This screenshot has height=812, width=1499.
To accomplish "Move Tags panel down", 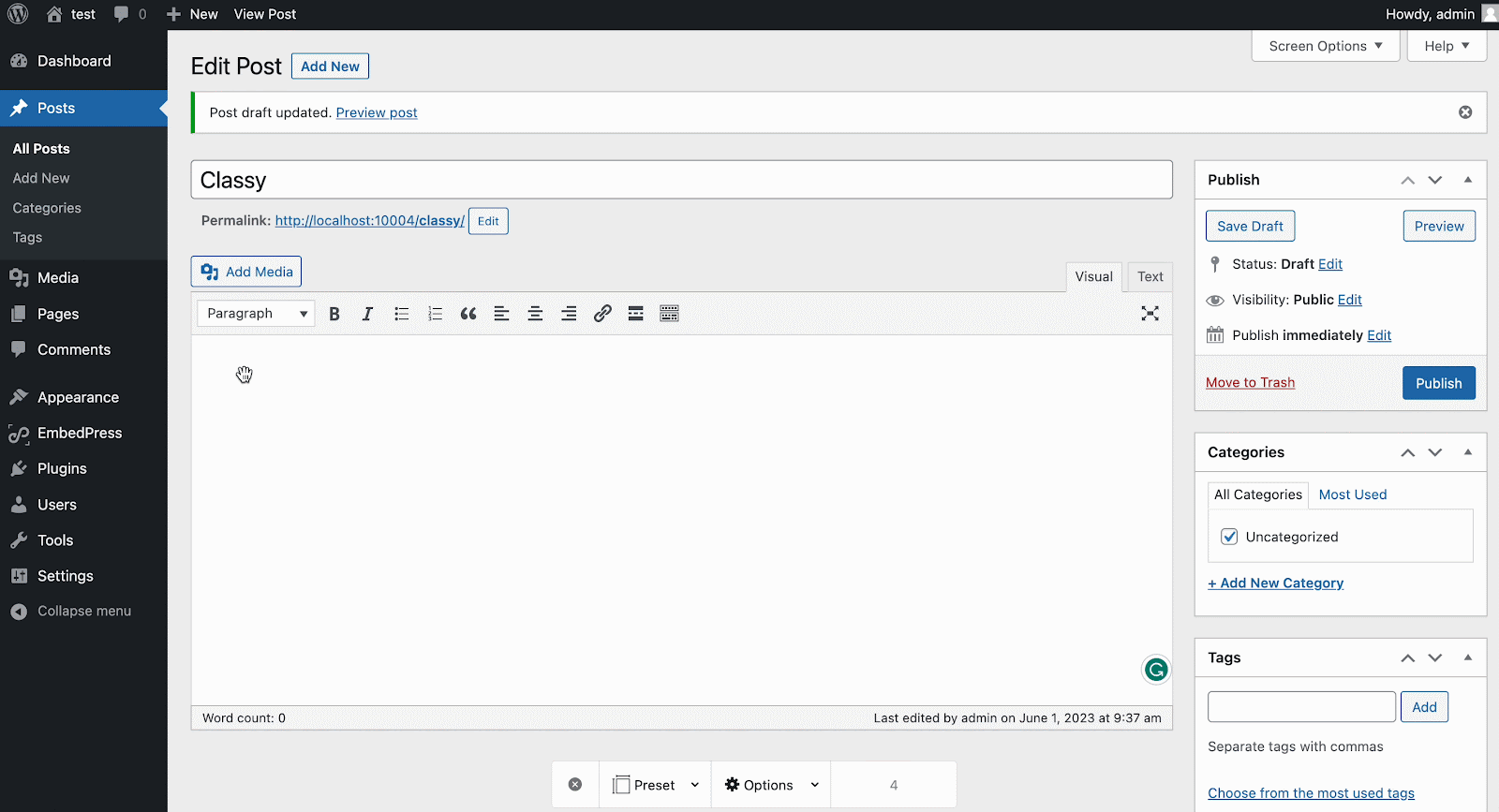I will pos(1435,657).
